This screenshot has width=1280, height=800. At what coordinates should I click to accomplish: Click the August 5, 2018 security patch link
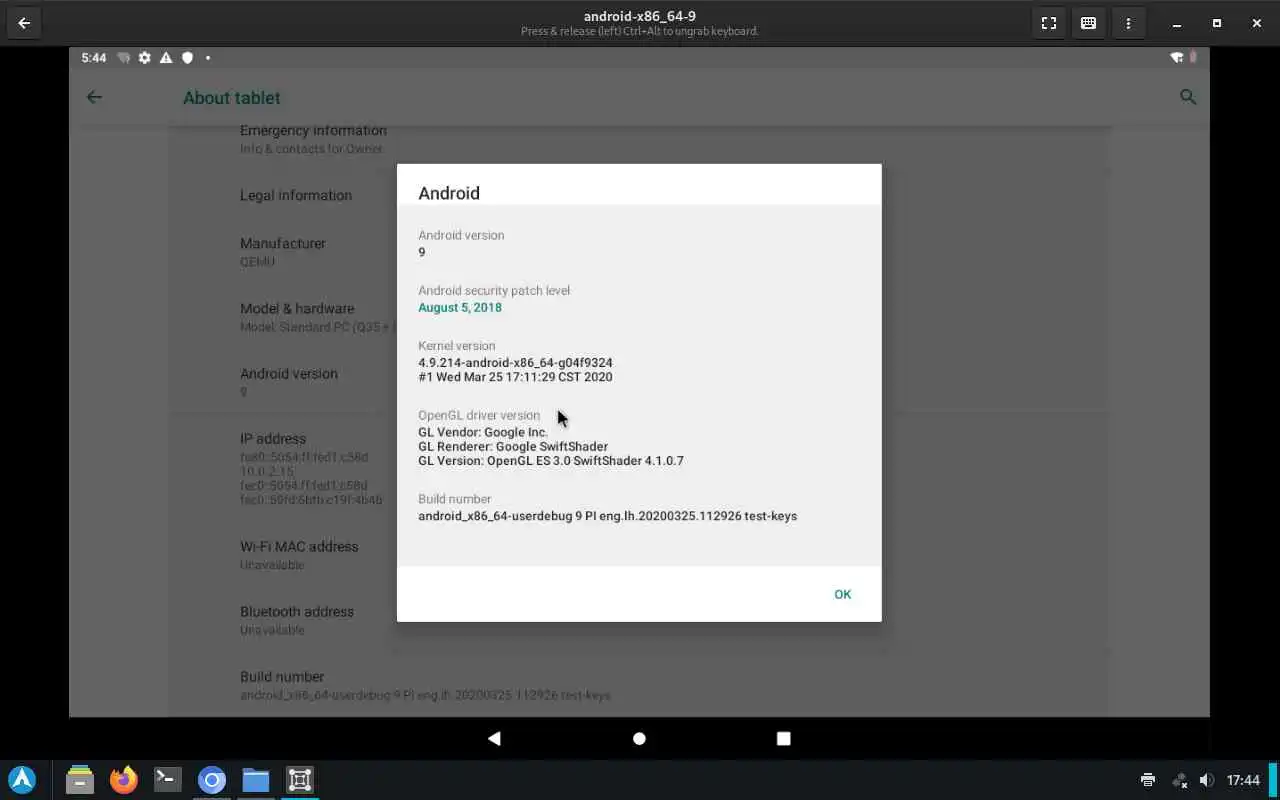click(x=460, y=307)
